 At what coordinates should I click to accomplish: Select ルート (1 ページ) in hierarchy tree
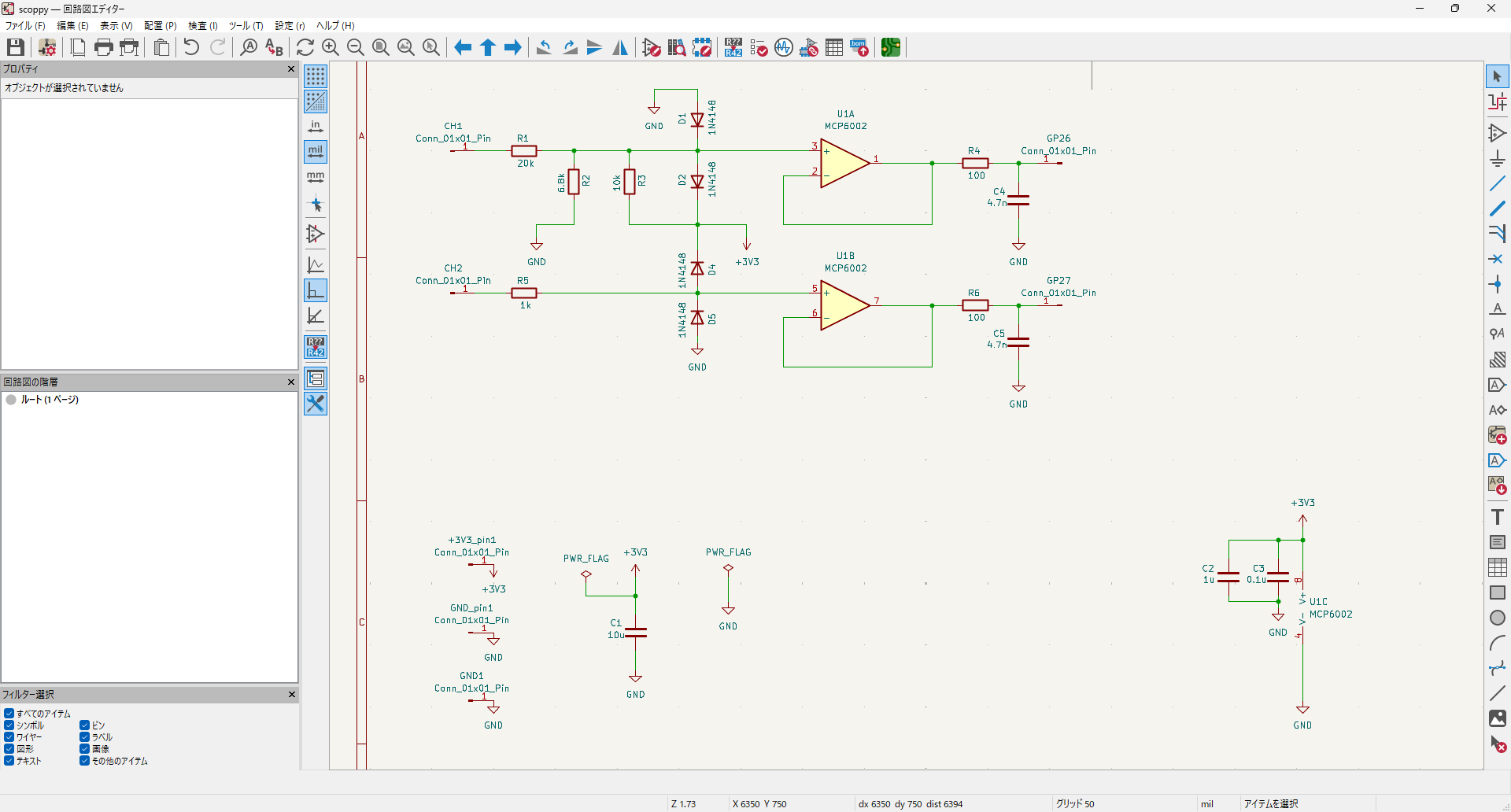[x=49, y=400]
